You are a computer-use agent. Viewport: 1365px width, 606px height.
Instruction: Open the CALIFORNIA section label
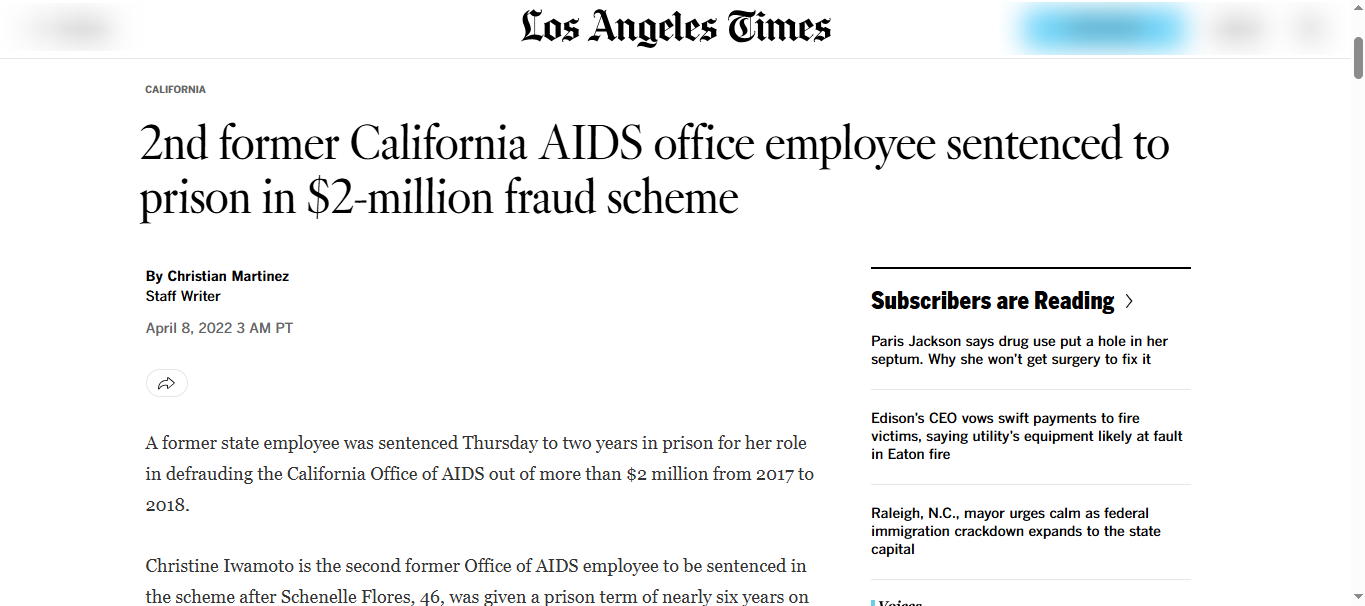[175, 89]
